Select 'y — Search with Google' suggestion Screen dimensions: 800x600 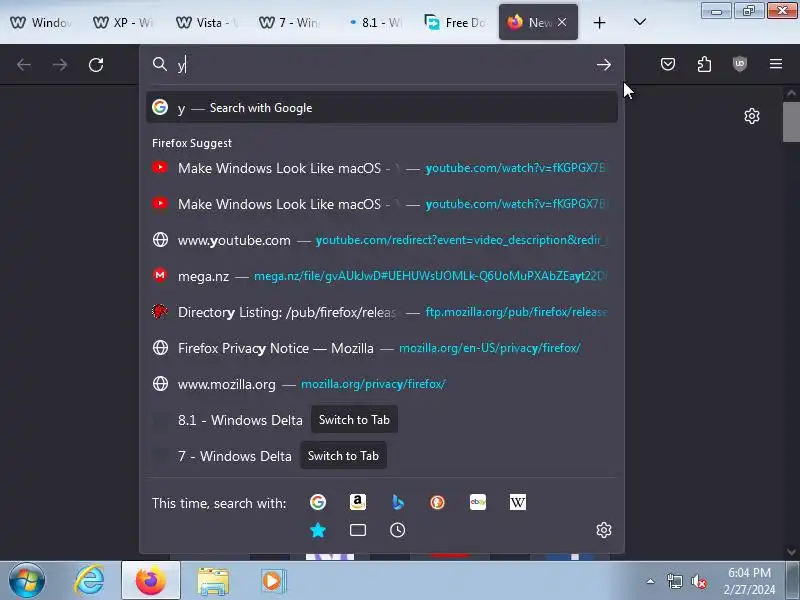[x=382, y=108]
